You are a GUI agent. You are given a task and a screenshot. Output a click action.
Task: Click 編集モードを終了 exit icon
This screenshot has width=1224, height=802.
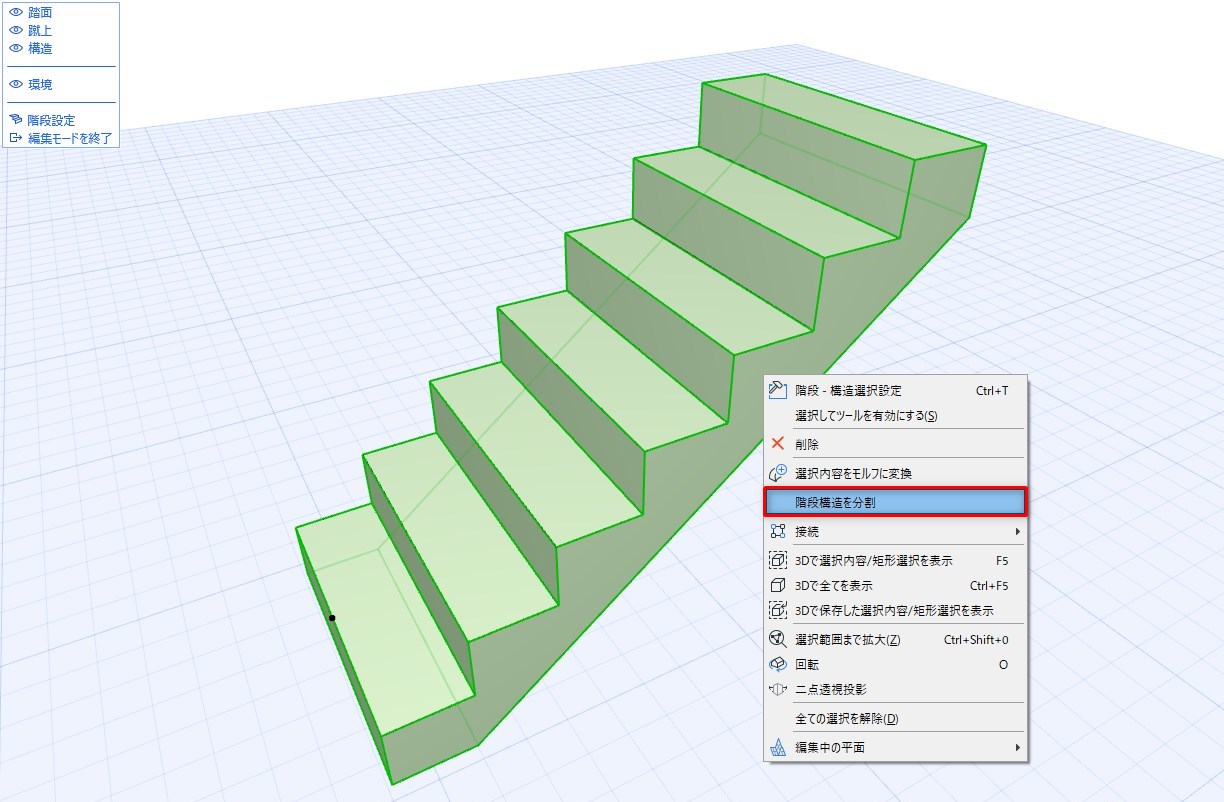coord(16,138)
